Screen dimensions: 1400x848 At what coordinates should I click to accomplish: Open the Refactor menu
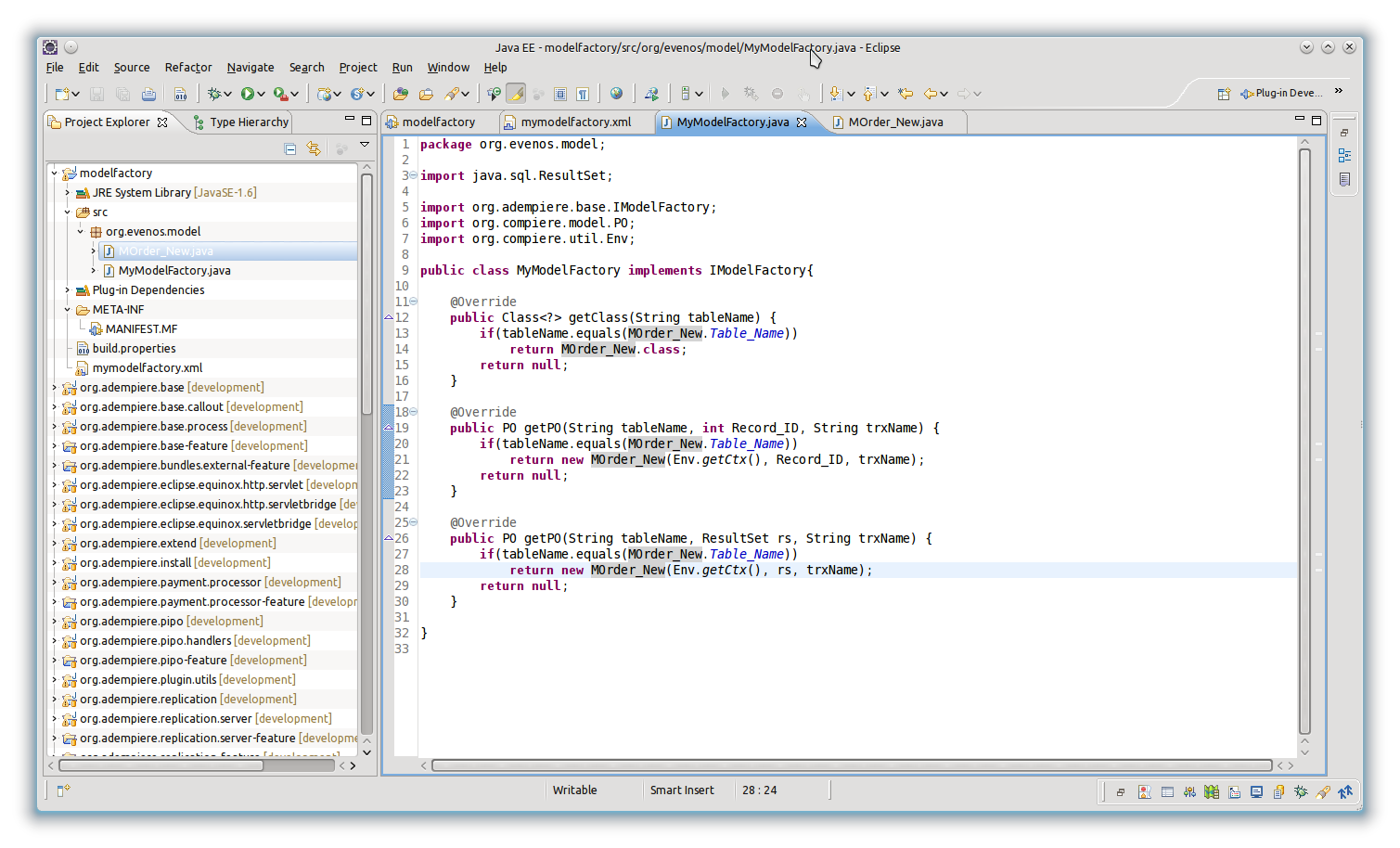click(x=188, y=68)
